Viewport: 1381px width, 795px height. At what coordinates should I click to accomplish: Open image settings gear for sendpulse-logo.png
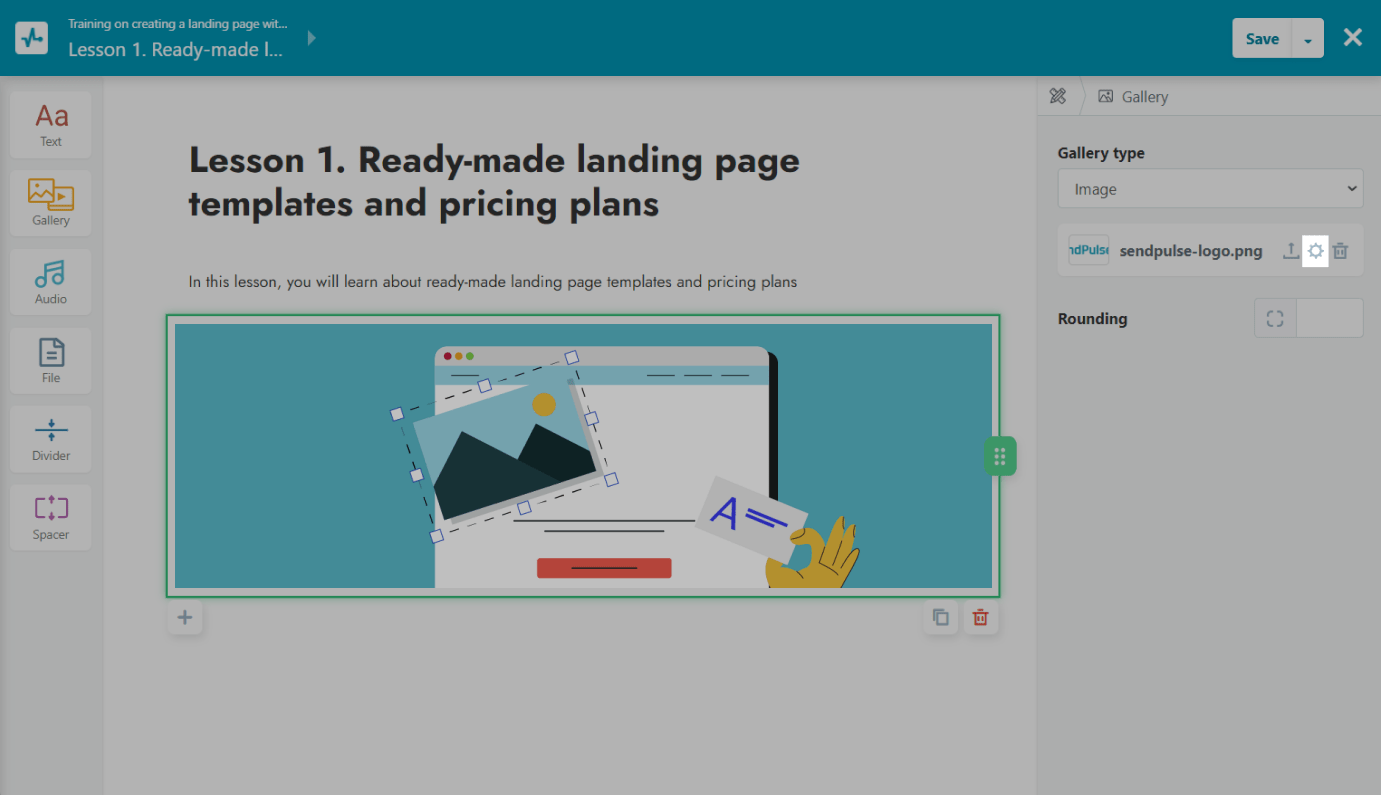(x=1316, y=251)
